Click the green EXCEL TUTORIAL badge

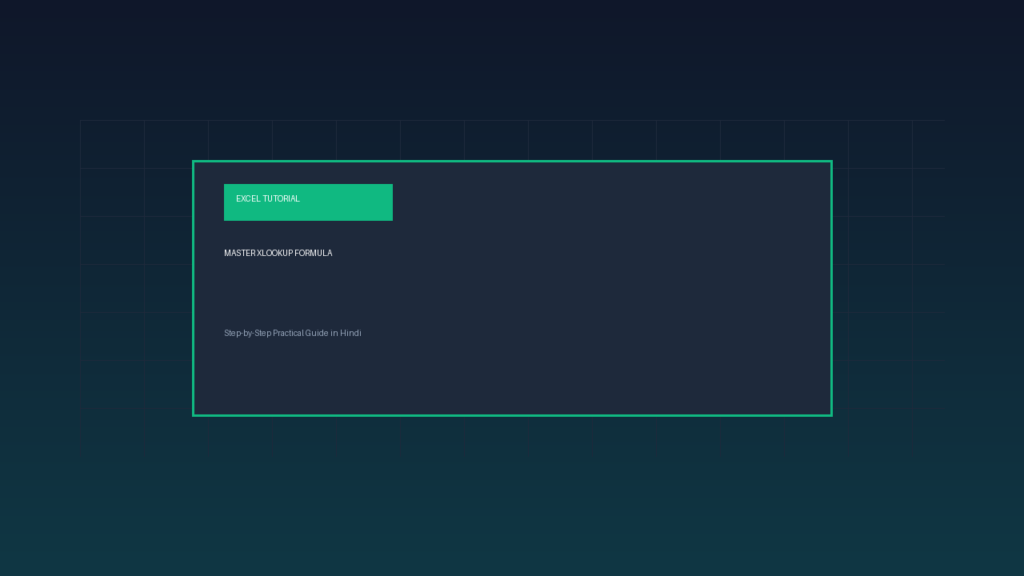308,202
